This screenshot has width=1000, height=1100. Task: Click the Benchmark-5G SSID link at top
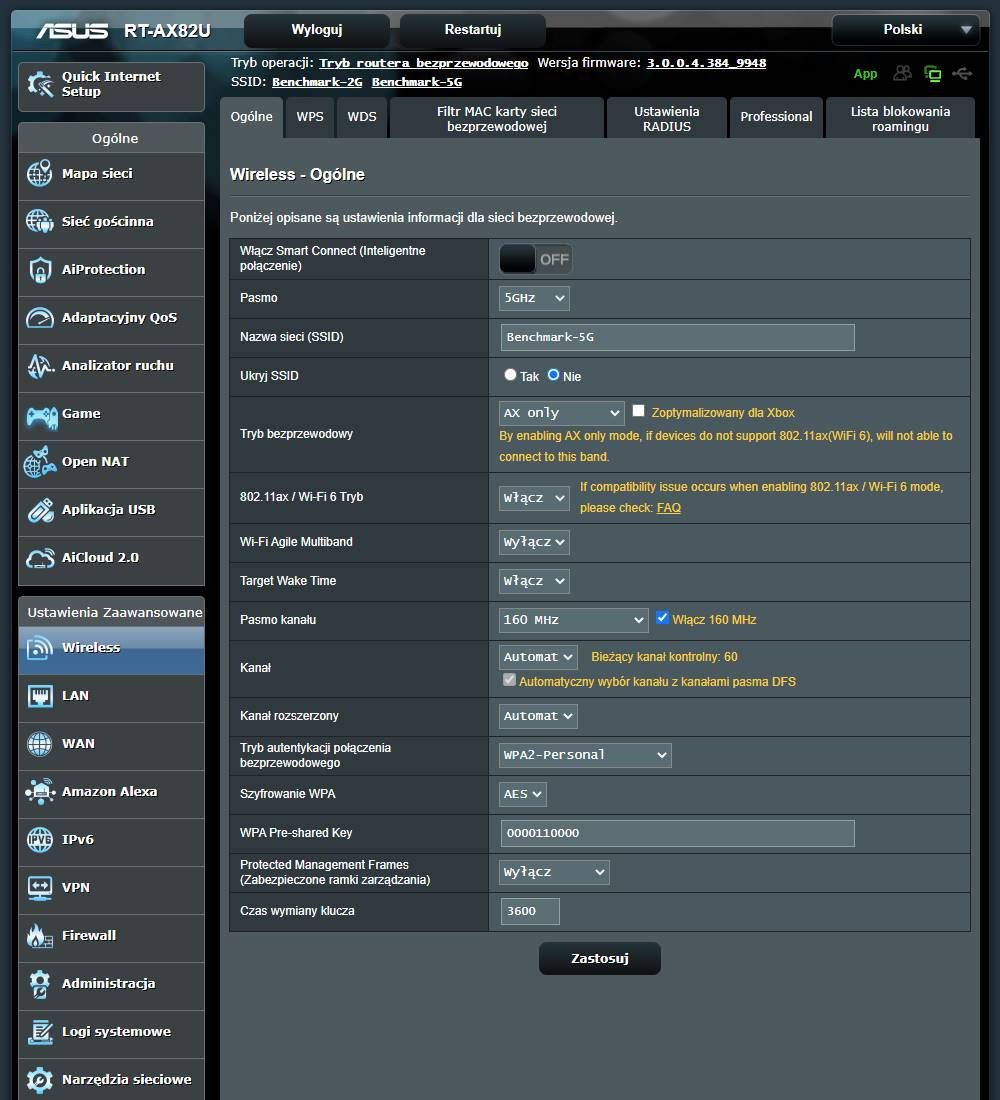click(417, 82)
